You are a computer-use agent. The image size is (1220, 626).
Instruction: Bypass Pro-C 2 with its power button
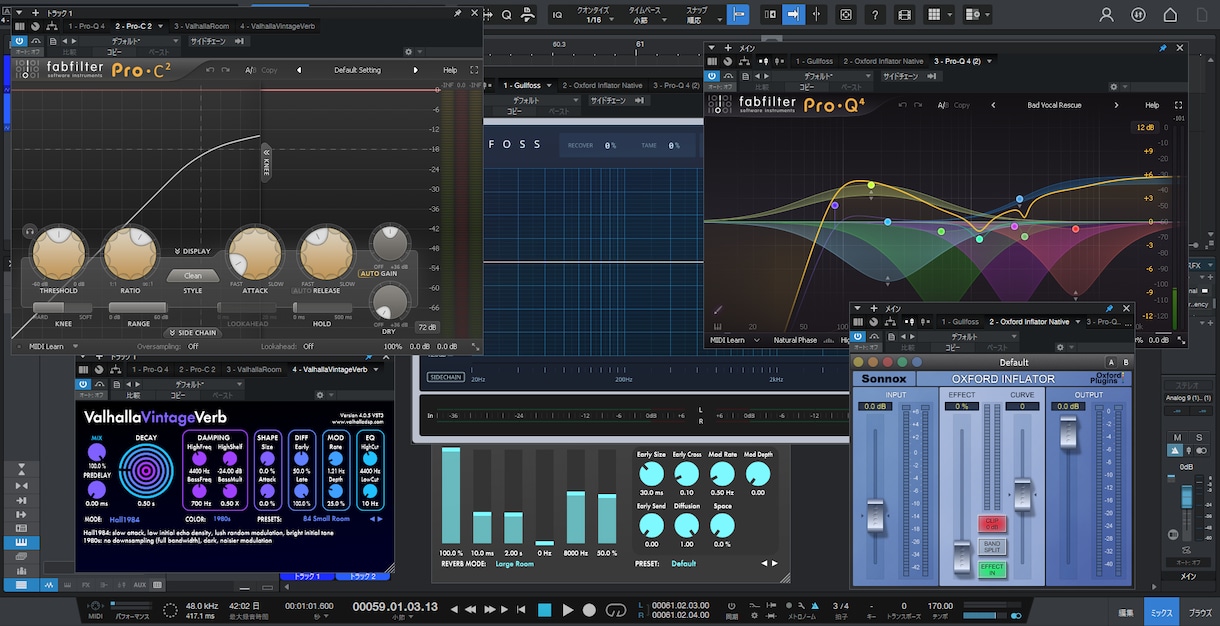point(19,40)
